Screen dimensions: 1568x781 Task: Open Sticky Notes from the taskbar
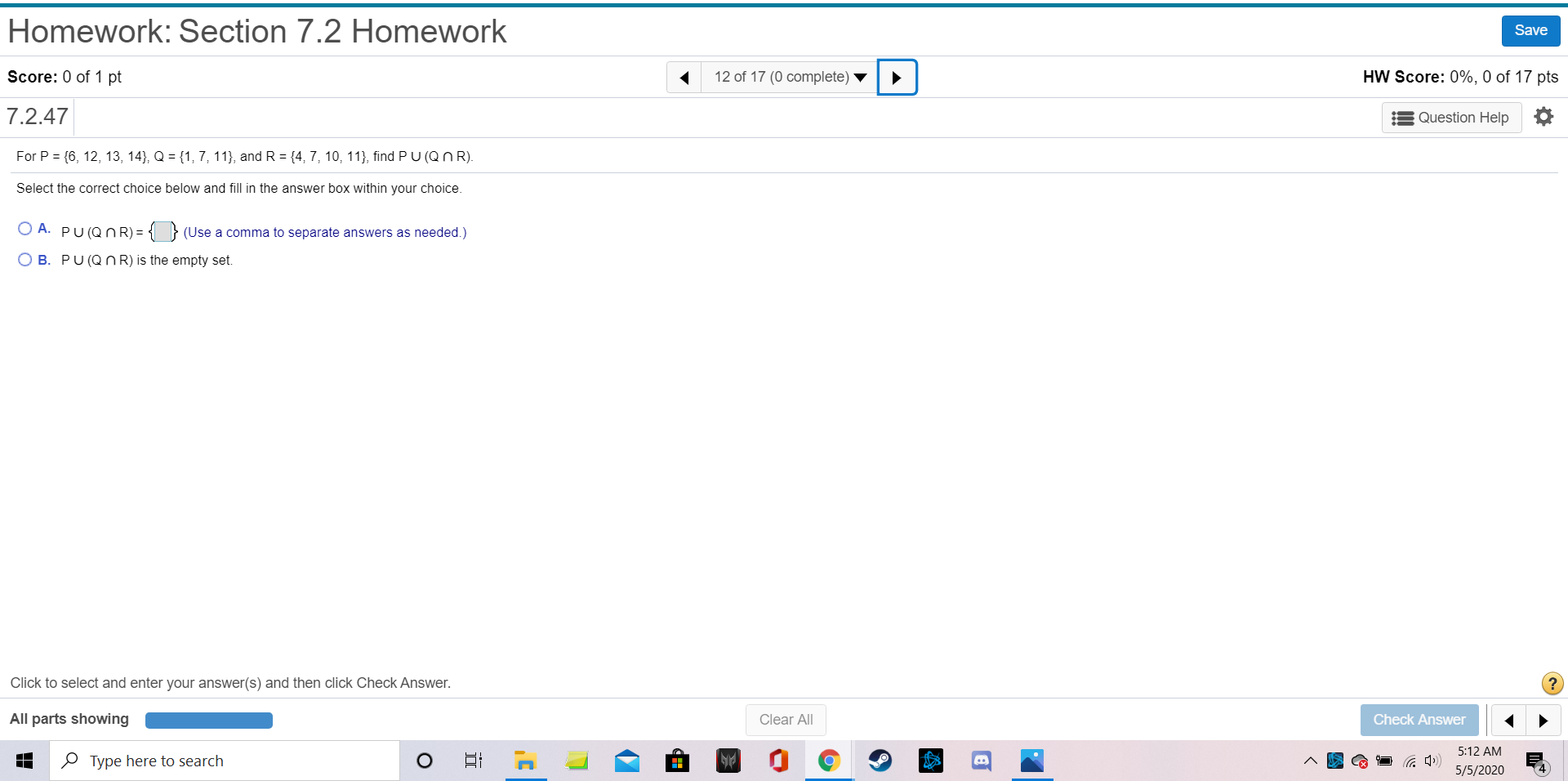(577, 761)
